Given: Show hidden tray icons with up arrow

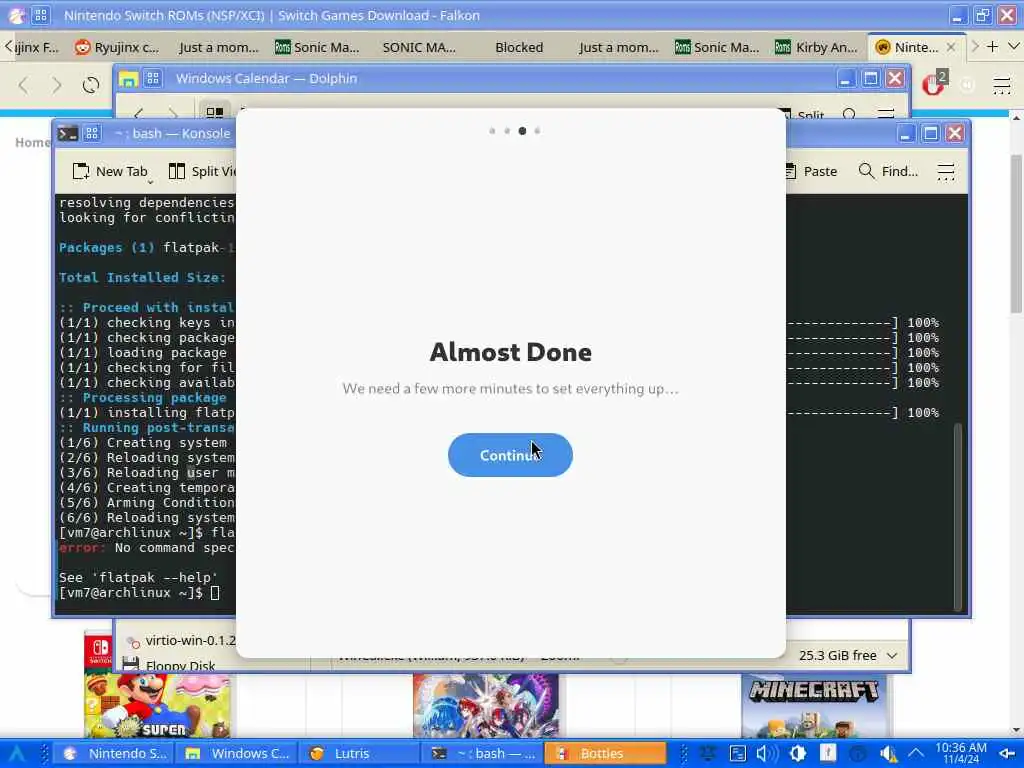Looking at the screenshot, I should 916,754.
